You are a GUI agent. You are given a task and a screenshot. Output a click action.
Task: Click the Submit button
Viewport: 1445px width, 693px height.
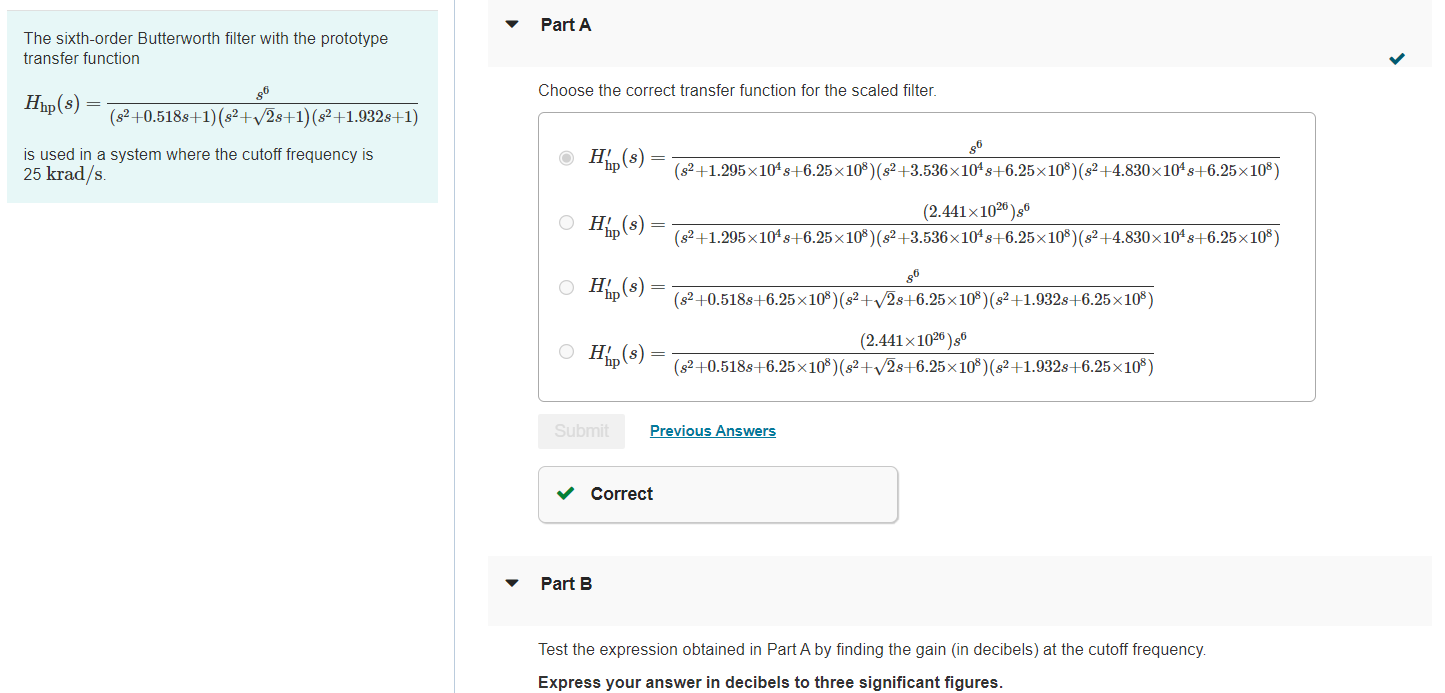coord(581,431)
